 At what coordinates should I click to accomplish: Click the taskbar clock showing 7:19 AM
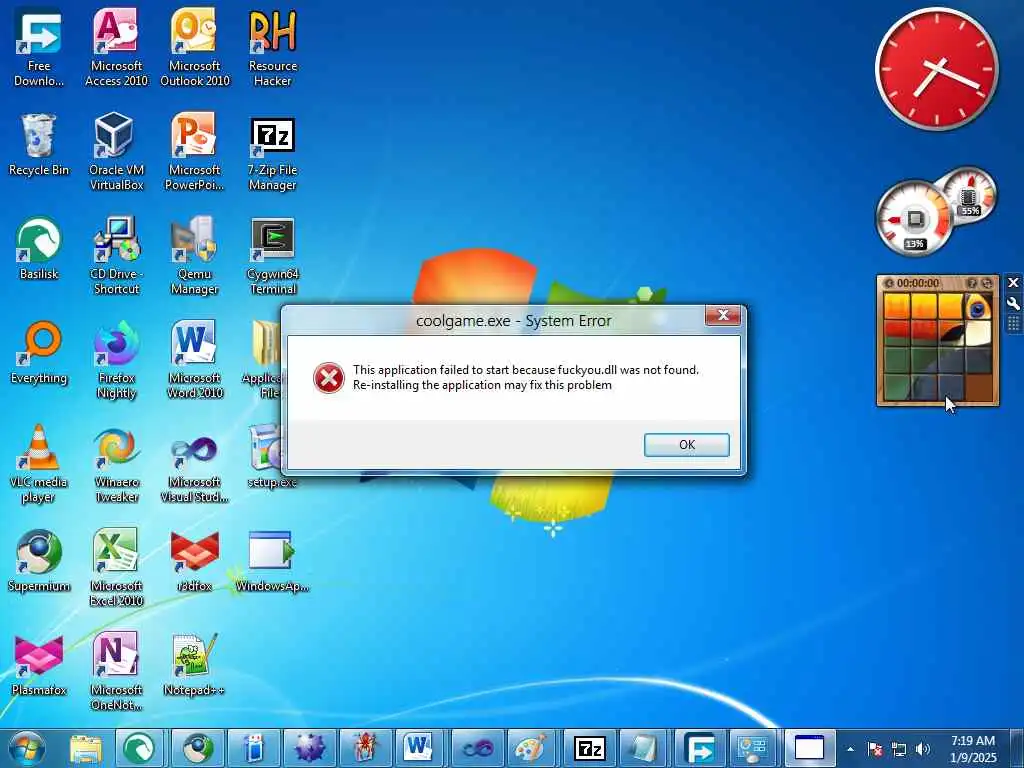click(973, 748)
